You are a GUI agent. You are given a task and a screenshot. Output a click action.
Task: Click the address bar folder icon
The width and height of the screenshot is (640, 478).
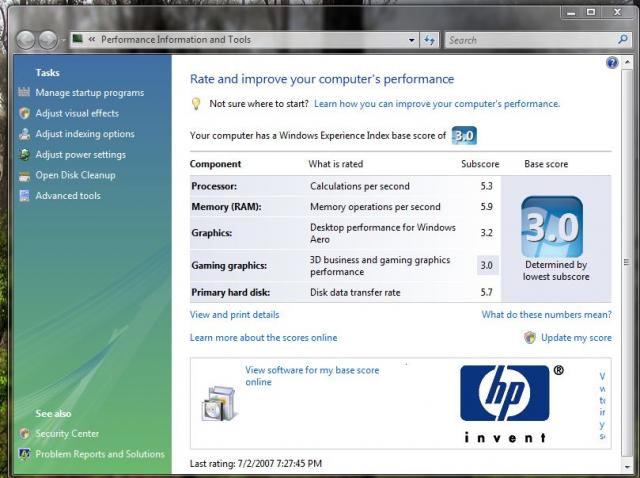coord(78,39)
